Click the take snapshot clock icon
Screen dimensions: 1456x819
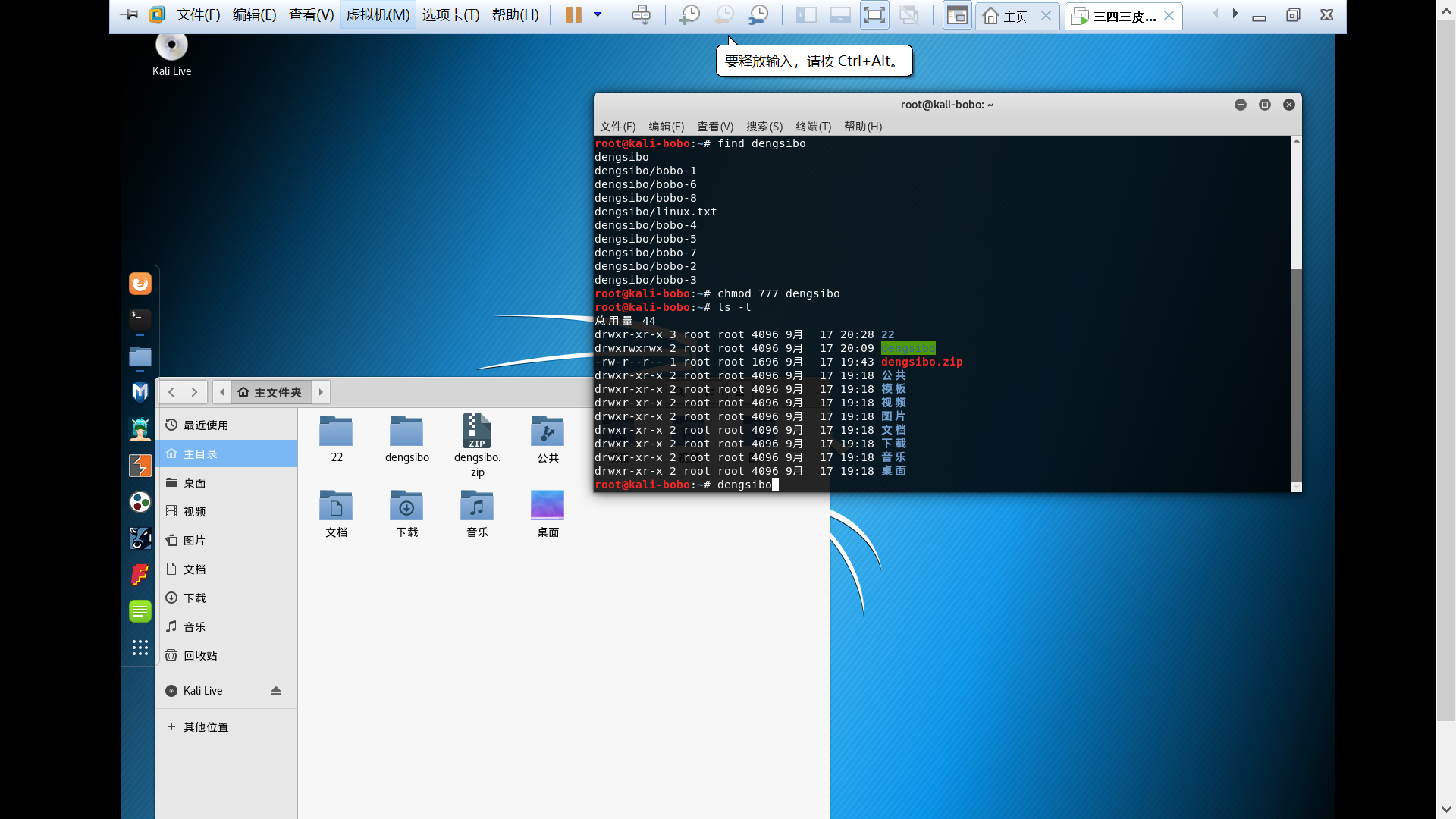(x=689, y=15)
